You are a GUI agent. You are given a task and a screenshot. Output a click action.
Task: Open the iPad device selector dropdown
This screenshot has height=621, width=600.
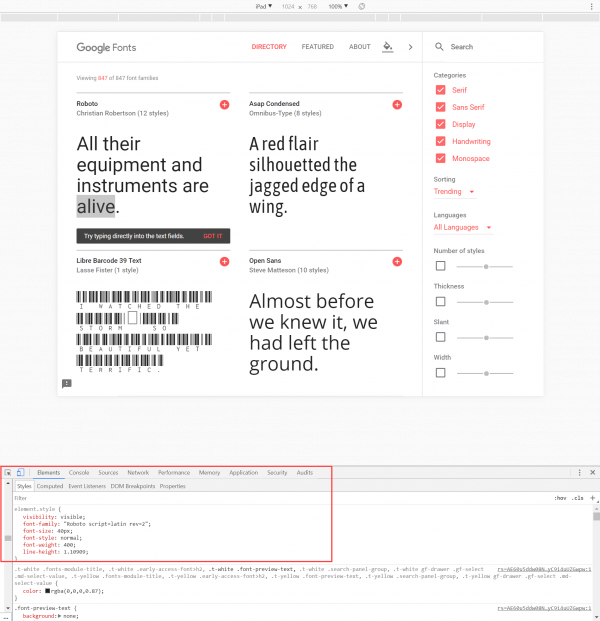pos(264,6)
